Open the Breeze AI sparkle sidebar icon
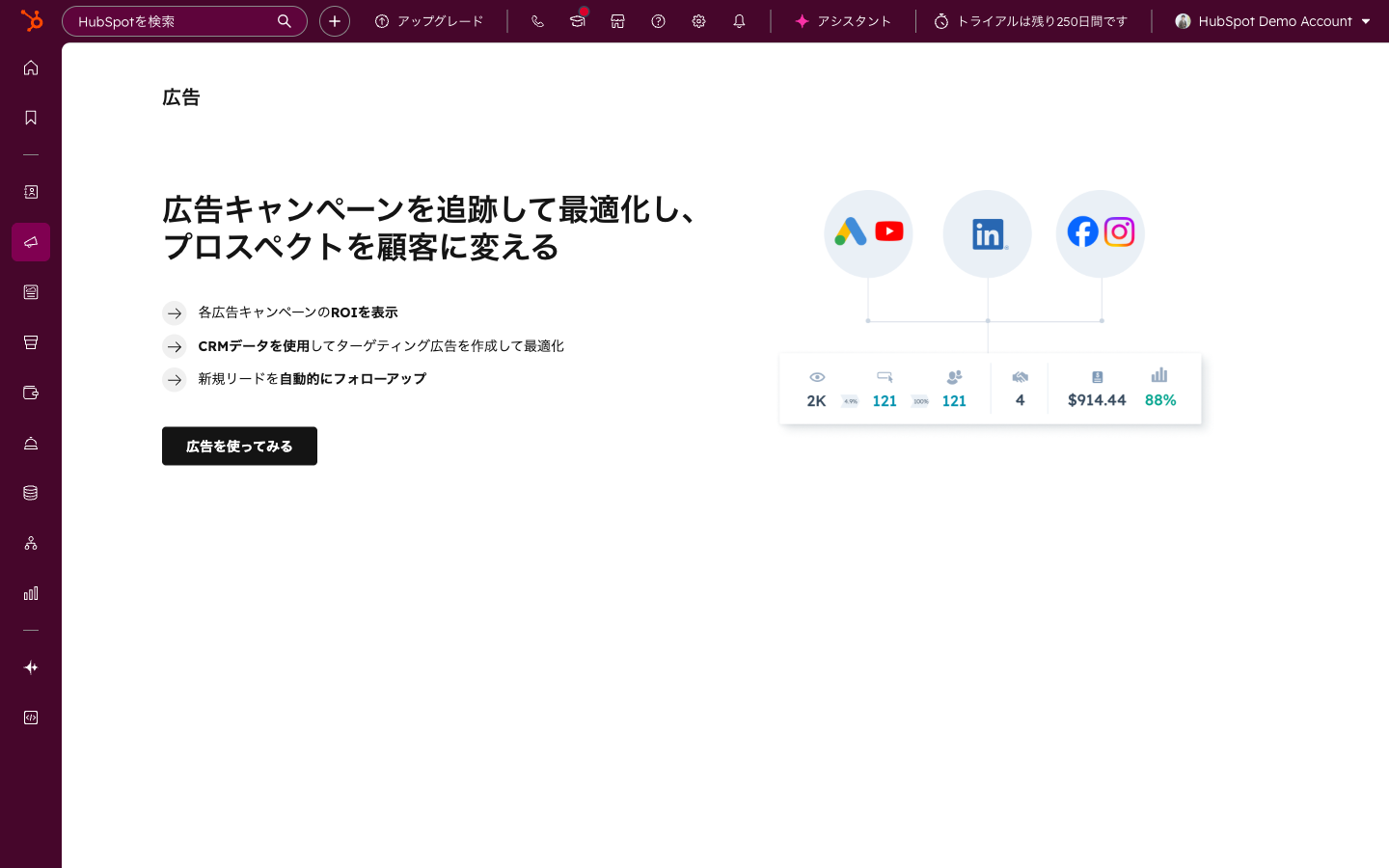1389x868 pixels. point(31,667)
